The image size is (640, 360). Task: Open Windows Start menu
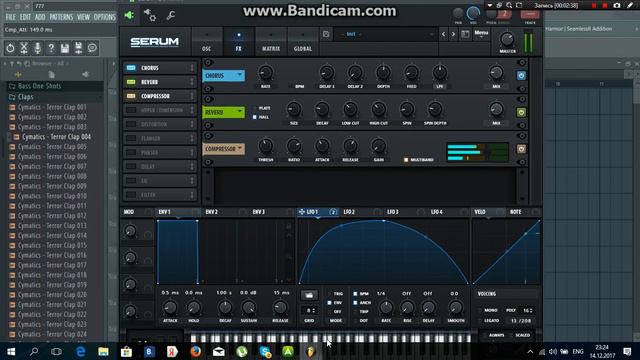[x=11, y=351]
